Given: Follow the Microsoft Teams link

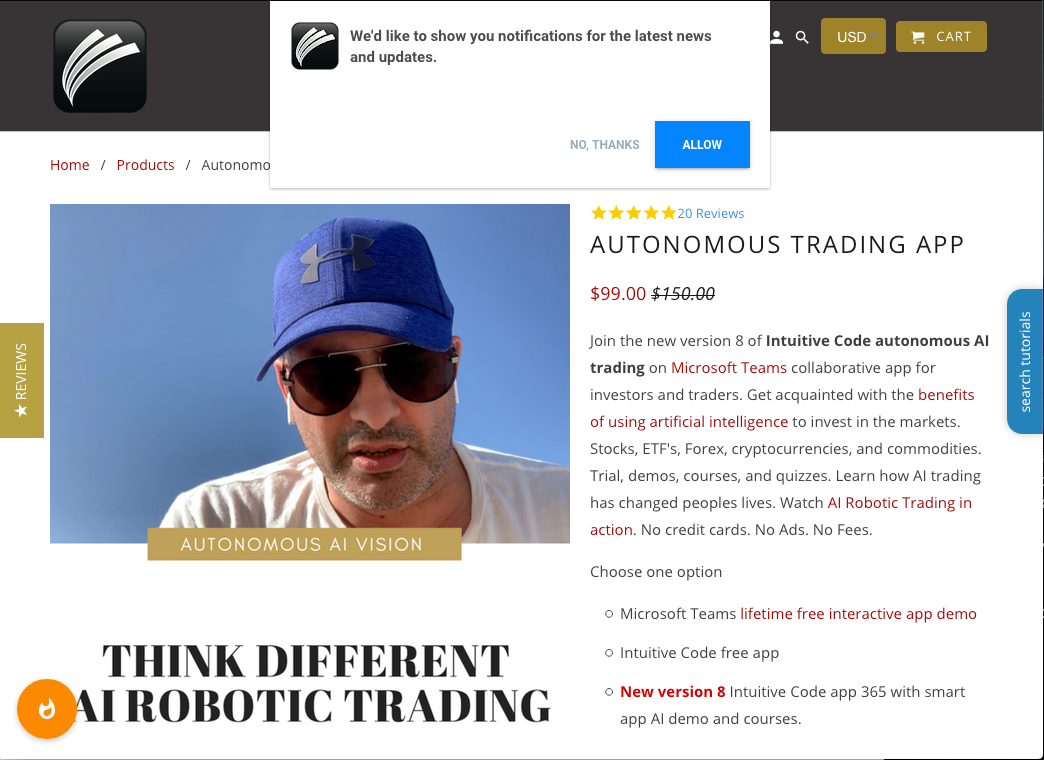Looking at the screenshot, I should click(728, 368).
